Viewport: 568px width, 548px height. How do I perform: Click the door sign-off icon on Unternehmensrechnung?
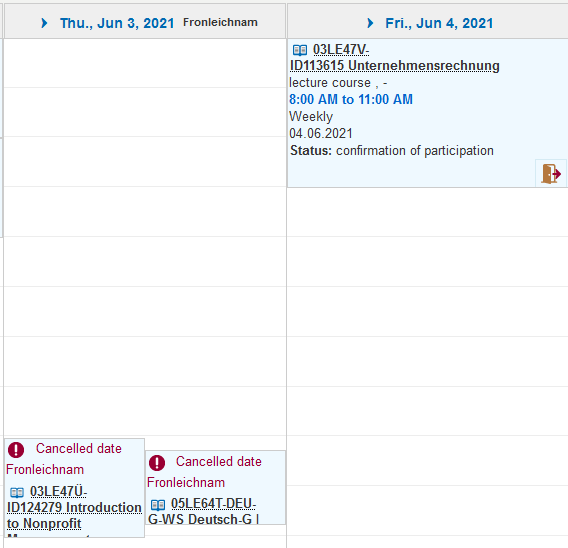(x=551, y=173)
